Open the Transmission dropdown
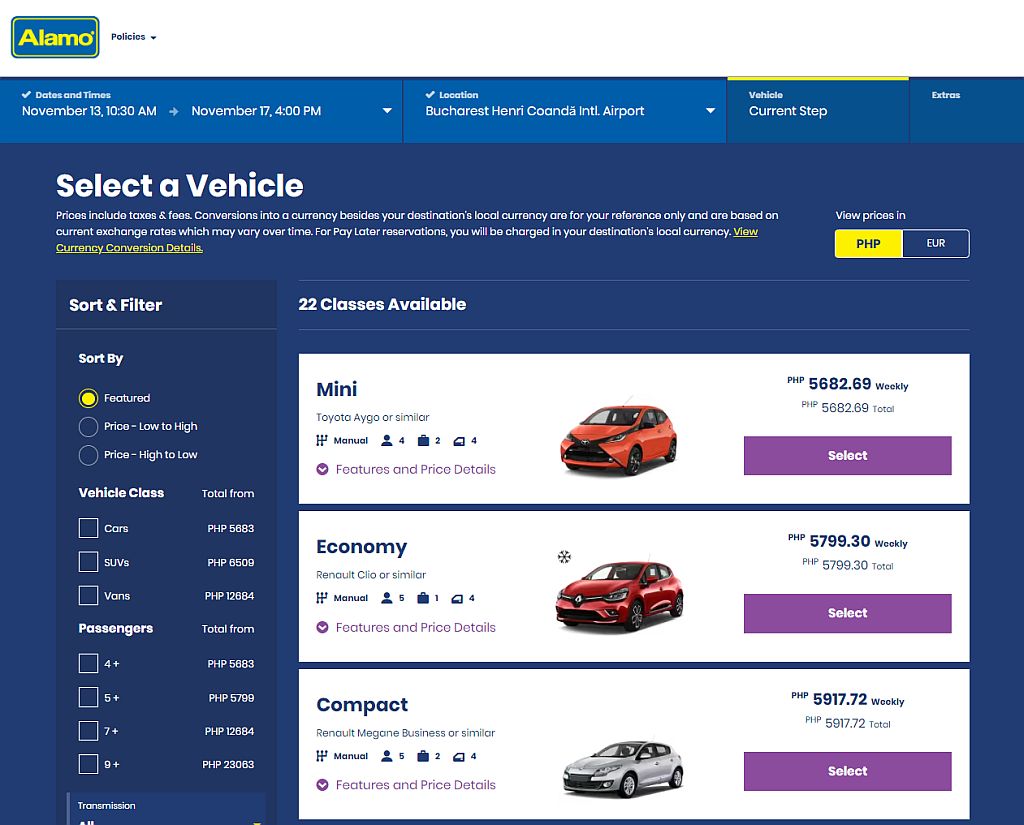1024x825 pixels. coord(167,810)
